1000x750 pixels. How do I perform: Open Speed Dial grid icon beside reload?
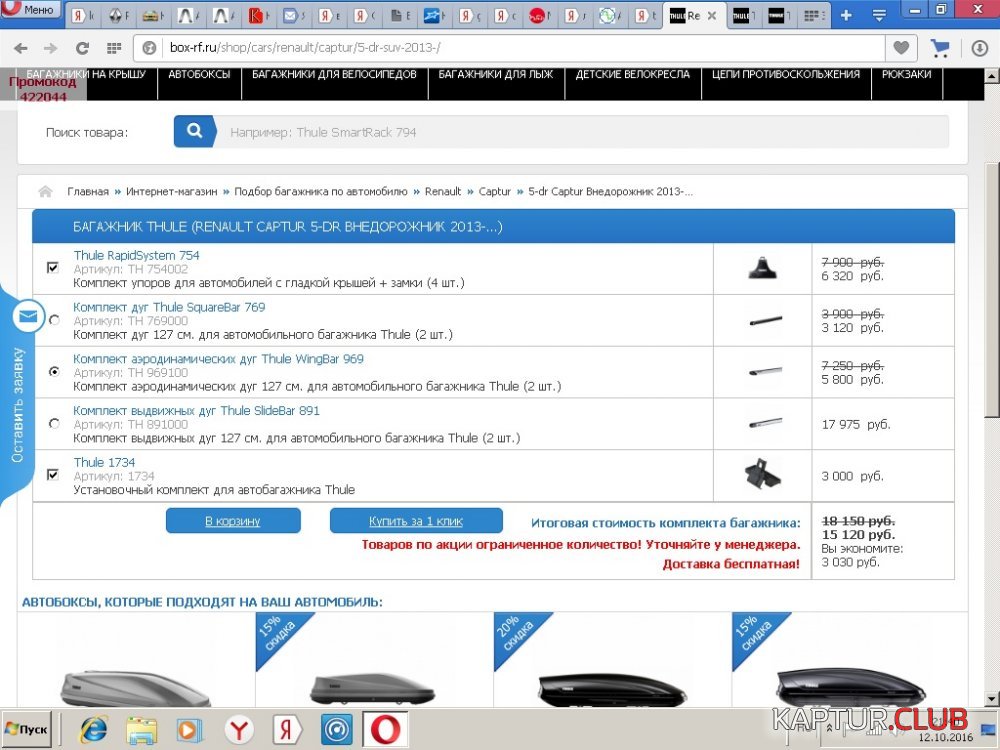point(114,48)
